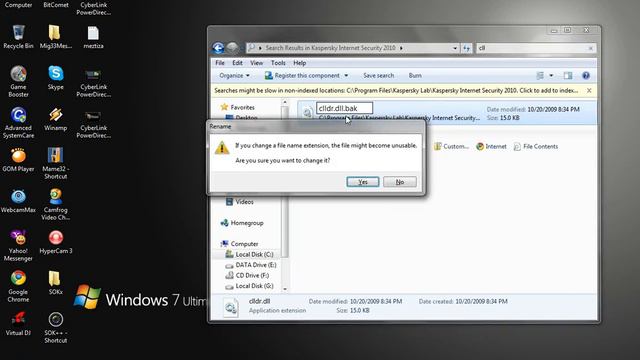Select Homegroup in navigation pane
The height and width of the screenshot is (360, 640).
(x=242, y=223)
